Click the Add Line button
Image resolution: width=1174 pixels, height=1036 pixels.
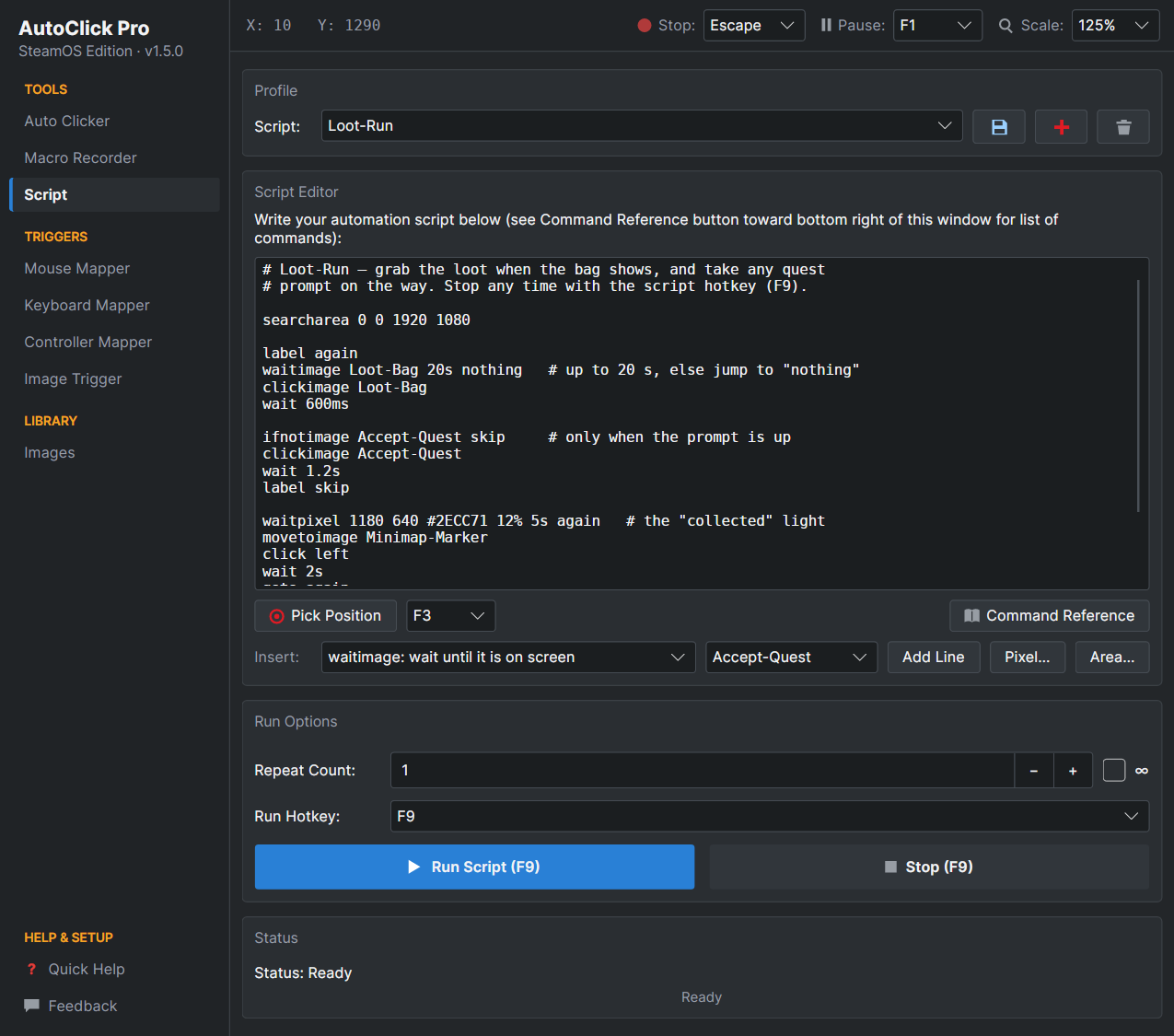934,658
